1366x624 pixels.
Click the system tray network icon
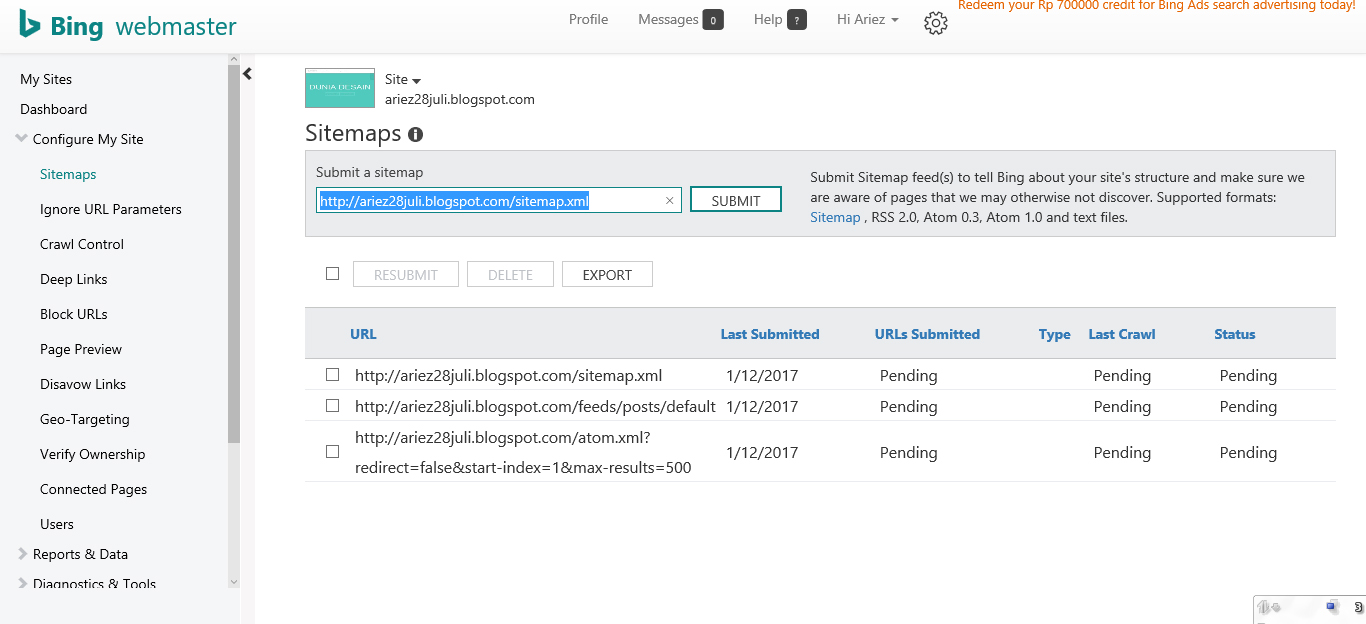[x=1331, y=606]
